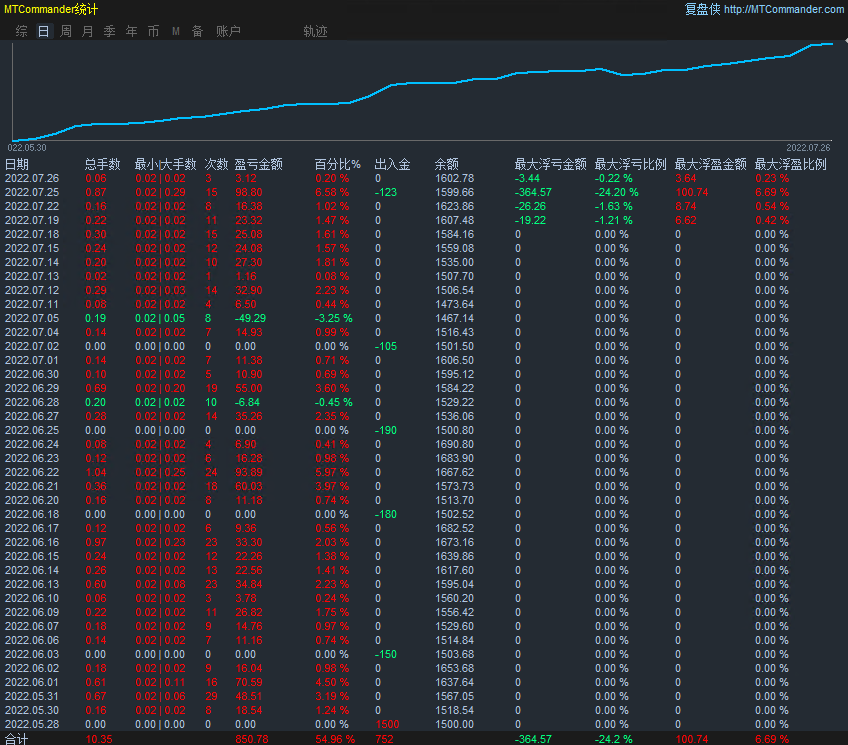Click the end of the equity curve
This screenshot has height=745, width=848.
pyautogui.click(x=831, y=44)
